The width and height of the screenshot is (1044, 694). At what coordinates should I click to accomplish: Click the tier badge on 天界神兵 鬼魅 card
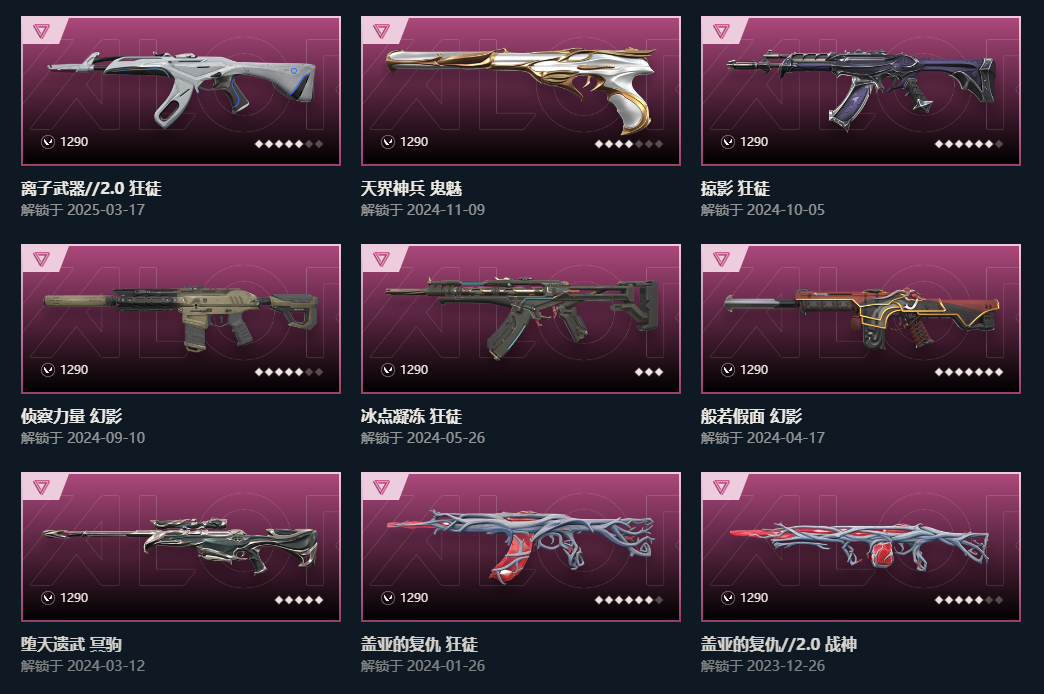382,31
